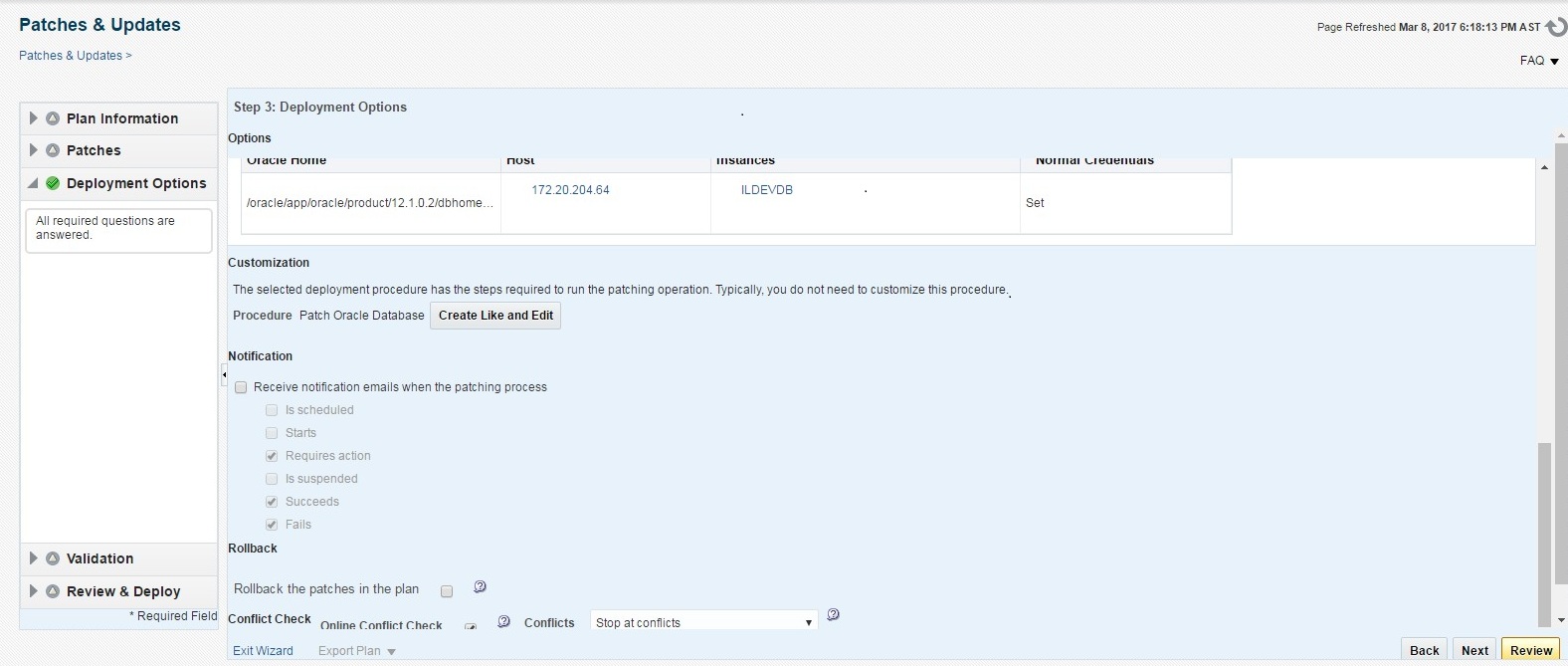Click help icon next to Online Conflict Check
The width and height of the screenshot is (1568, 666).
[503, 621]
